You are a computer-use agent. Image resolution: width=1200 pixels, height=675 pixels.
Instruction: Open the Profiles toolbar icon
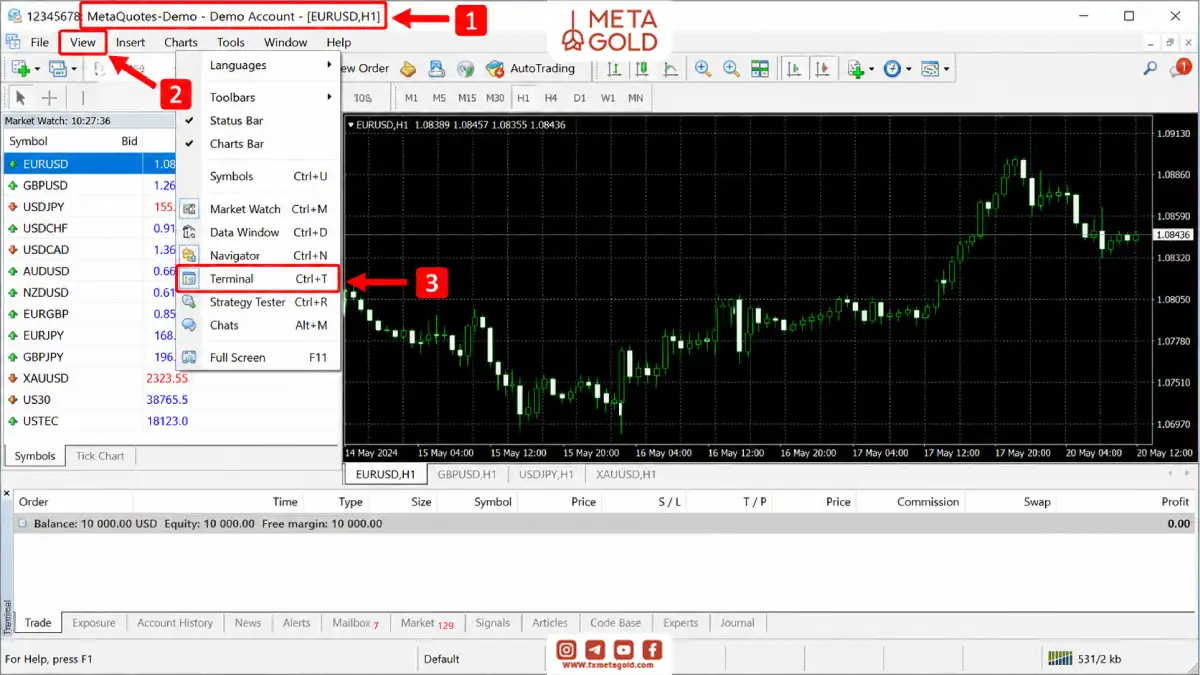tap(57, 69)
